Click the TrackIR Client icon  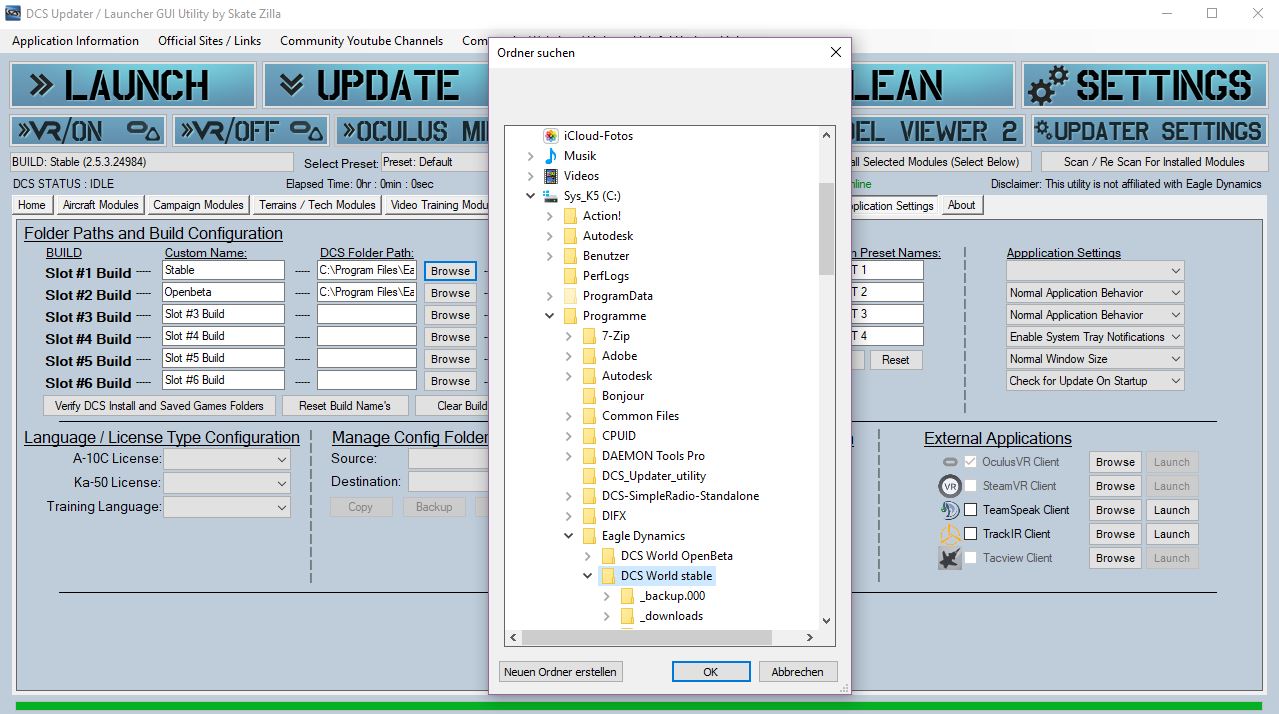click(x=950, y=534)
